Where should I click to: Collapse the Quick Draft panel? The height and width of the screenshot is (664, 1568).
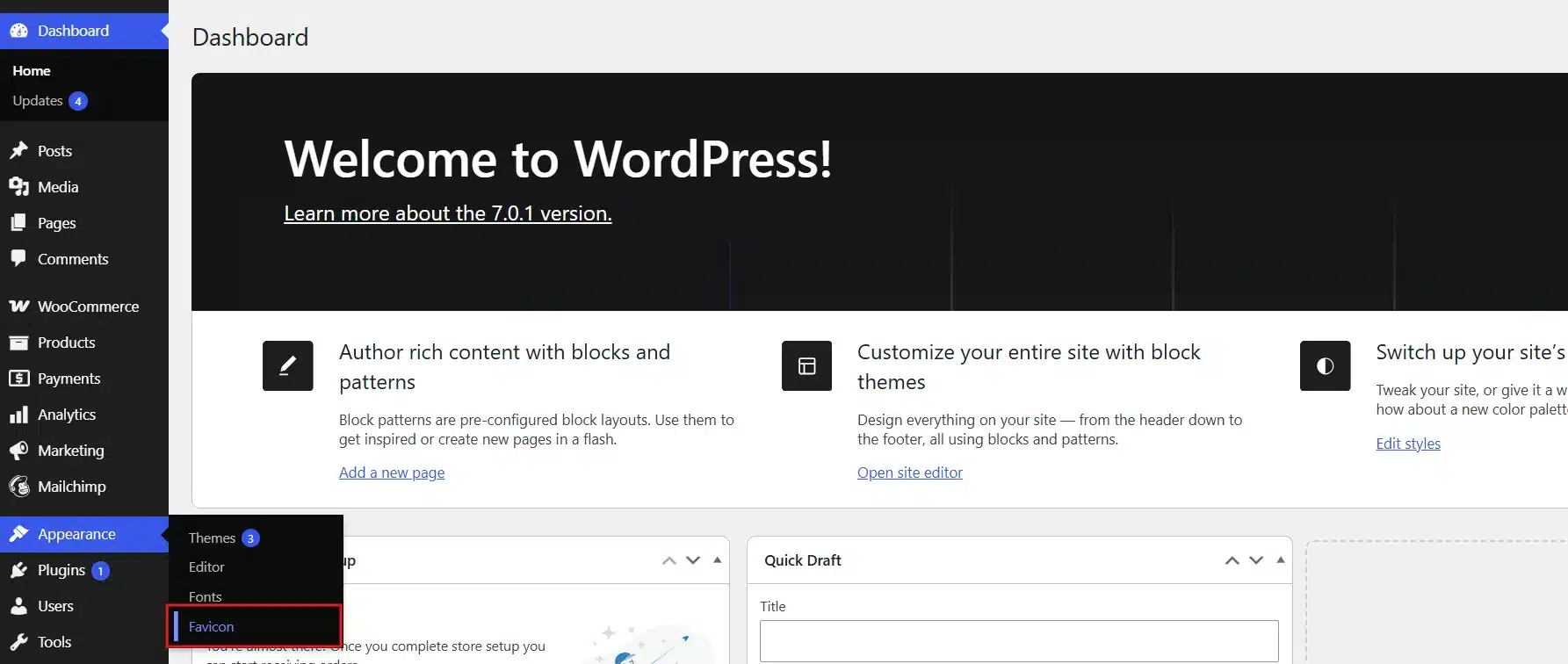(1281, 560)
